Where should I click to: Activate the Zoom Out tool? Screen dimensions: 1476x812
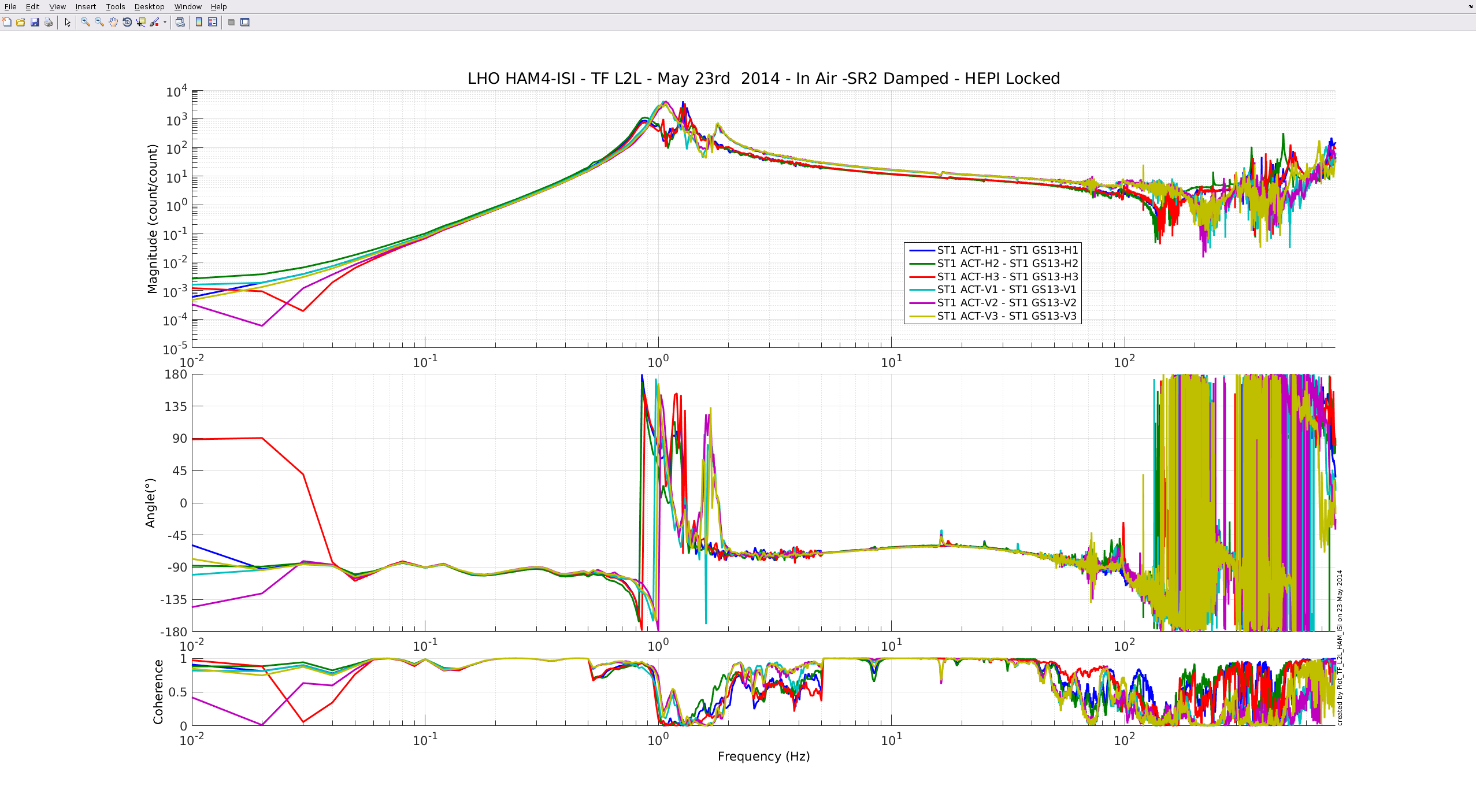pyautogui.click(x=99, y=22)
